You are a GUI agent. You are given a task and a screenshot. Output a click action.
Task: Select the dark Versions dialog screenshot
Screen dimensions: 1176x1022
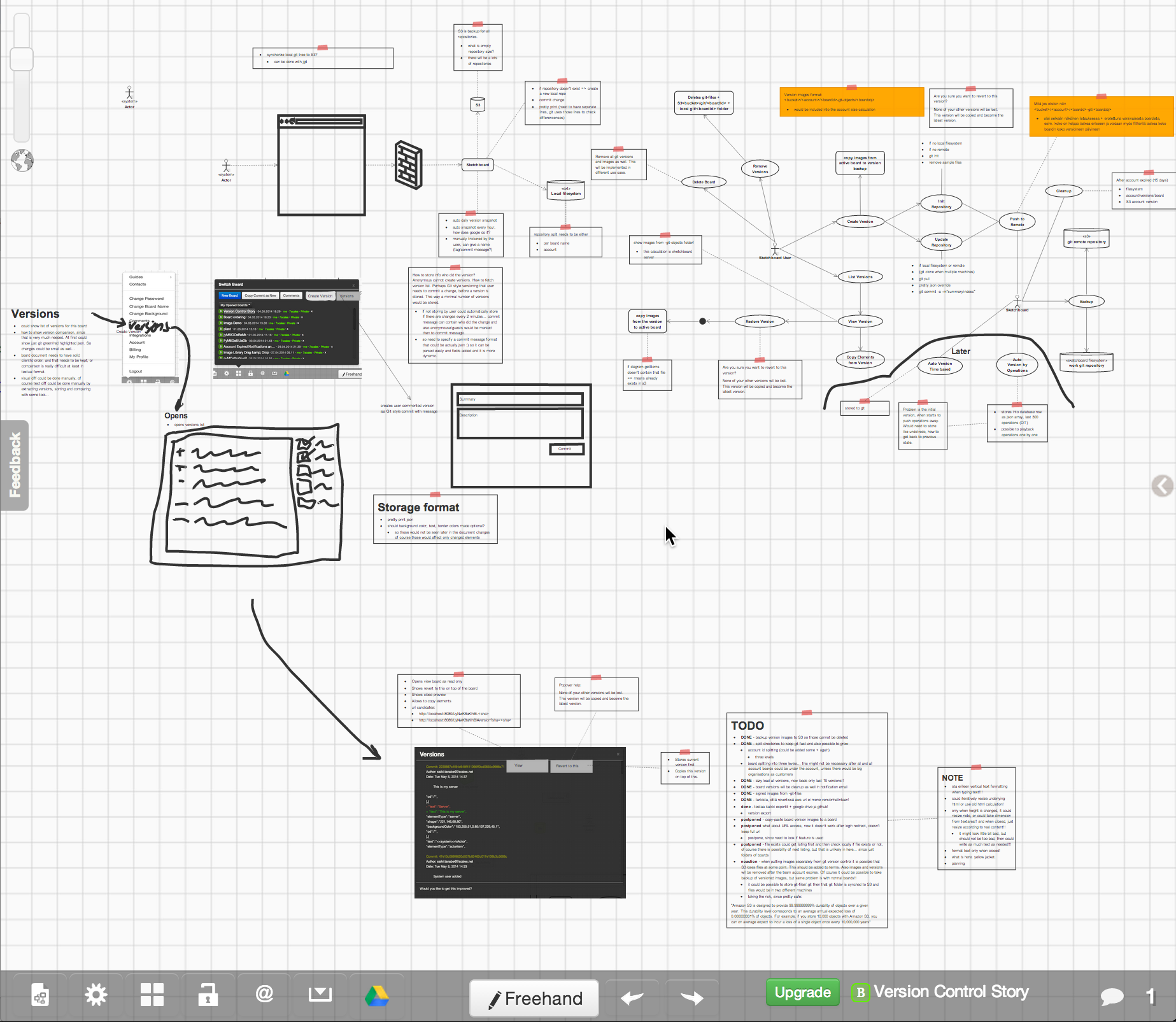point(520,823)
